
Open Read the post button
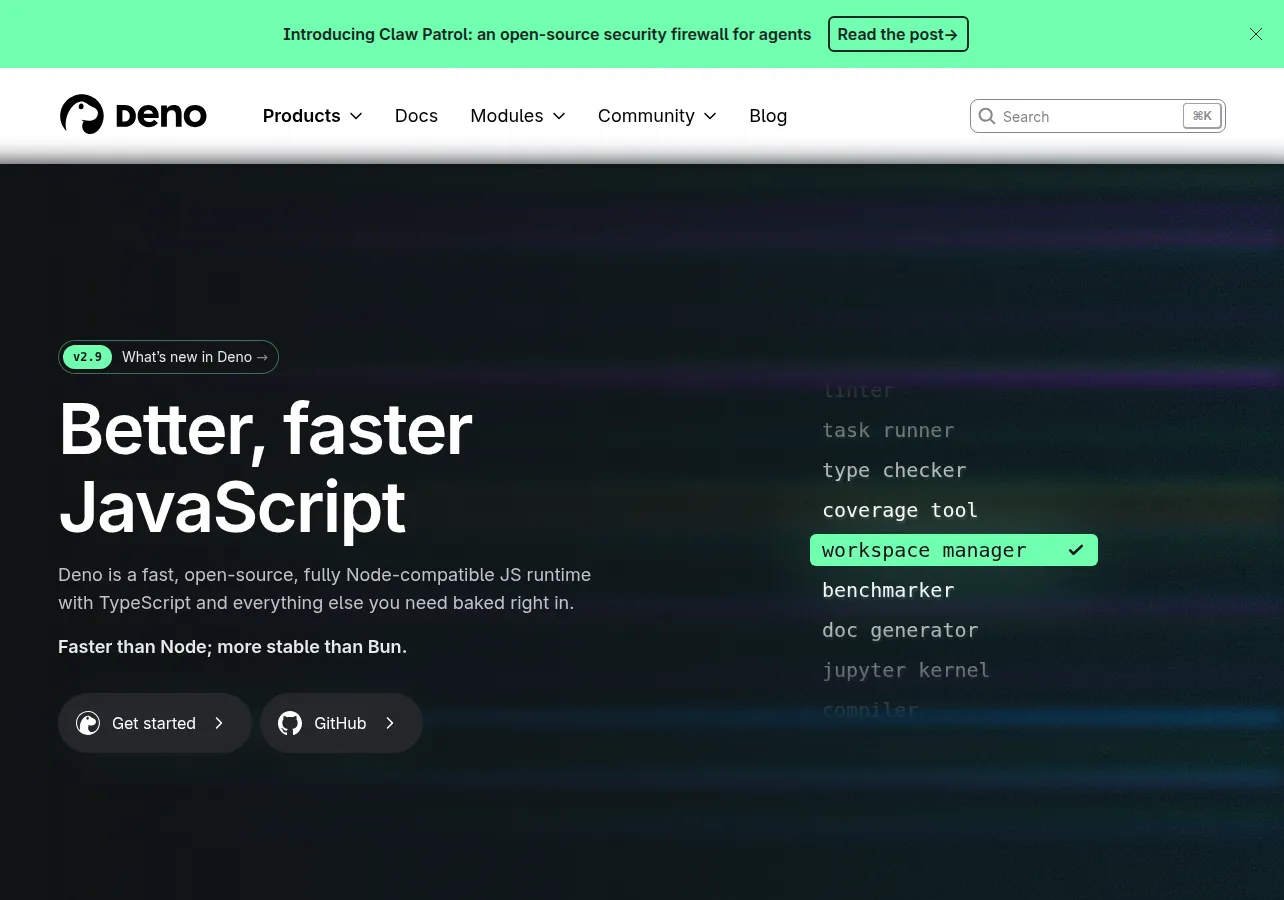point(898,34)
